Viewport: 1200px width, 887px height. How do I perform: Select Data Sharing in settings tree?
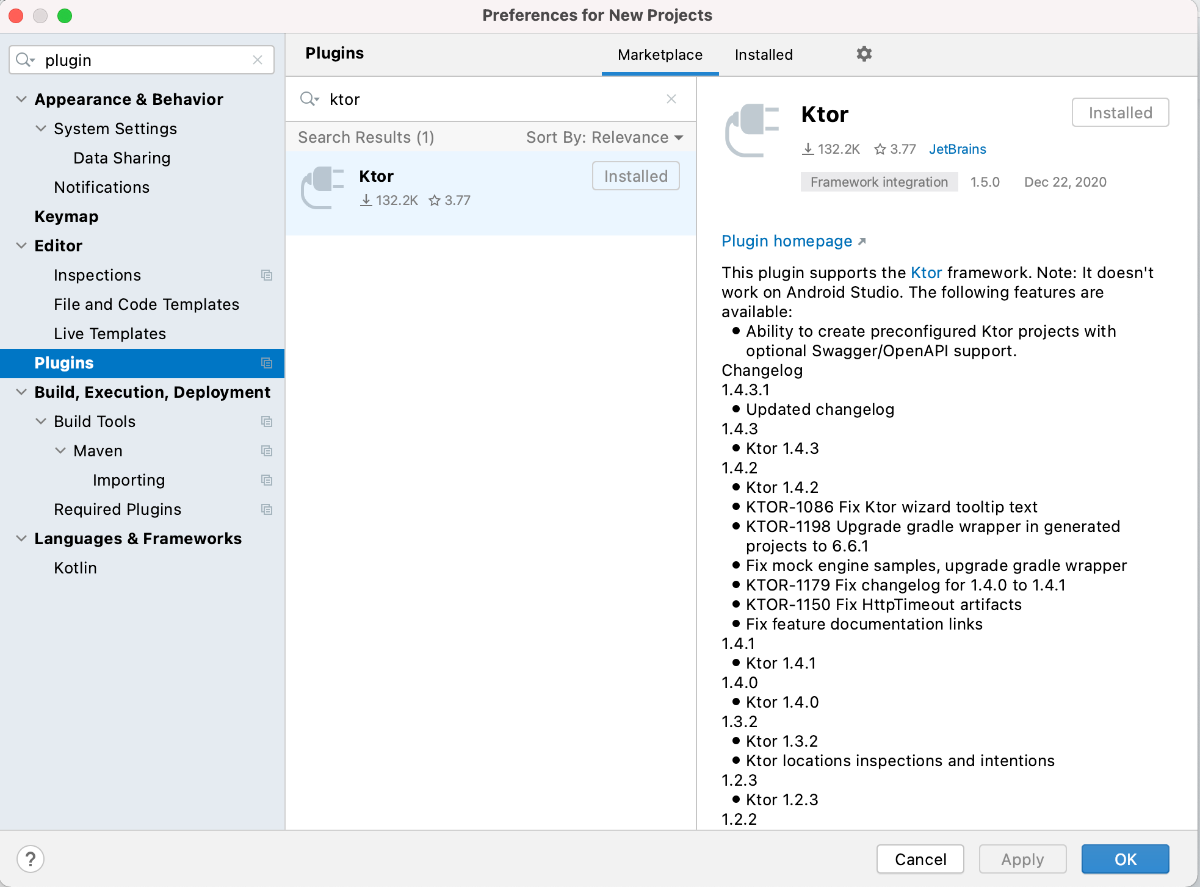[122, 158]
